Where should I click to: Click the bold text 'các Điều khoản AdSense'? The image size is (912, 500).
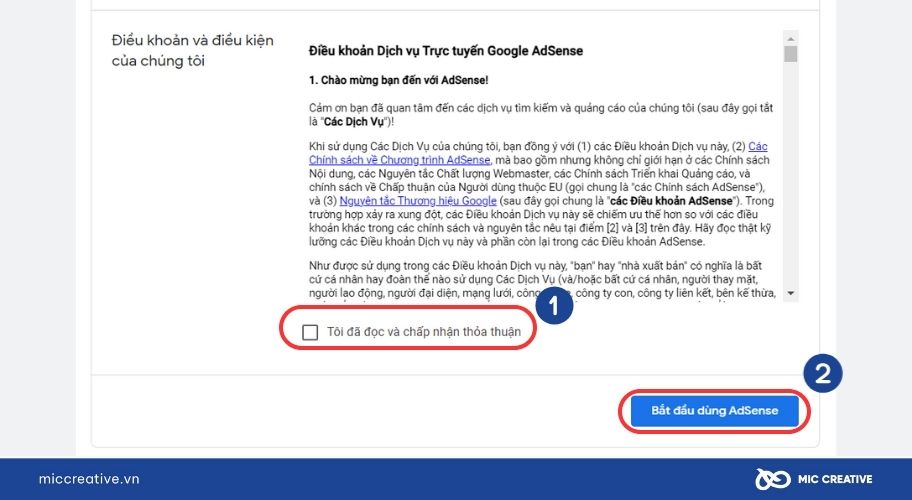click(x=672, y=201)
